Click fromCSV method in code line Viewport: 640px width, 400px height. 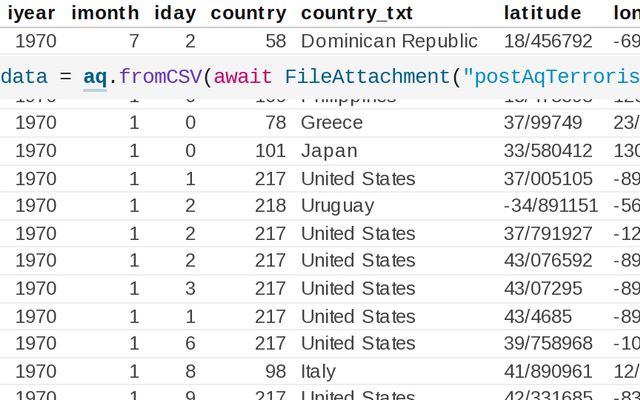[x=159, y=77]
